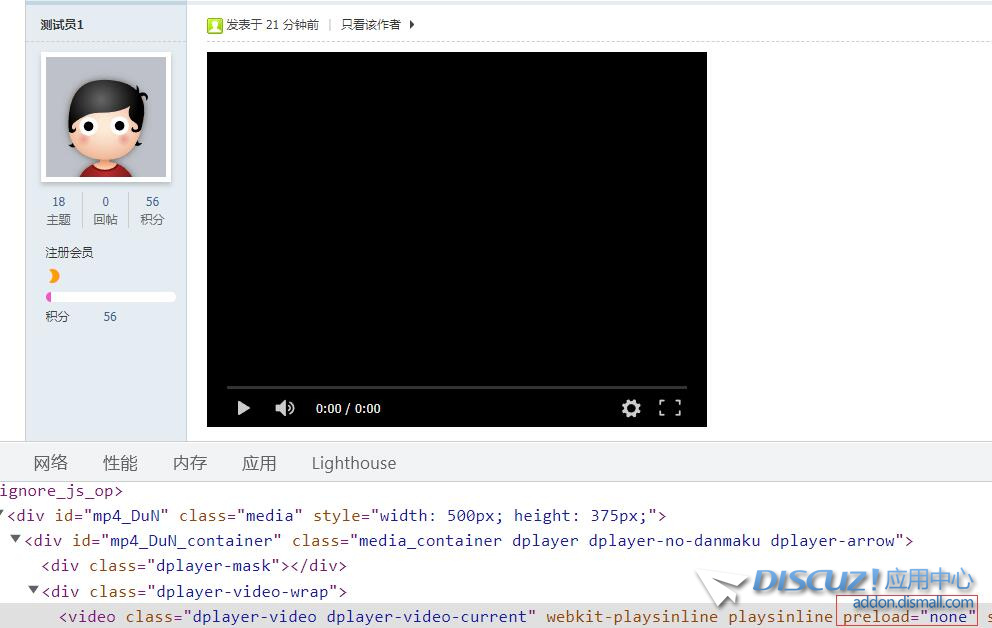Click the 只看该作者 link
Screen dimensions: 992x628
(x=370, y=25)
